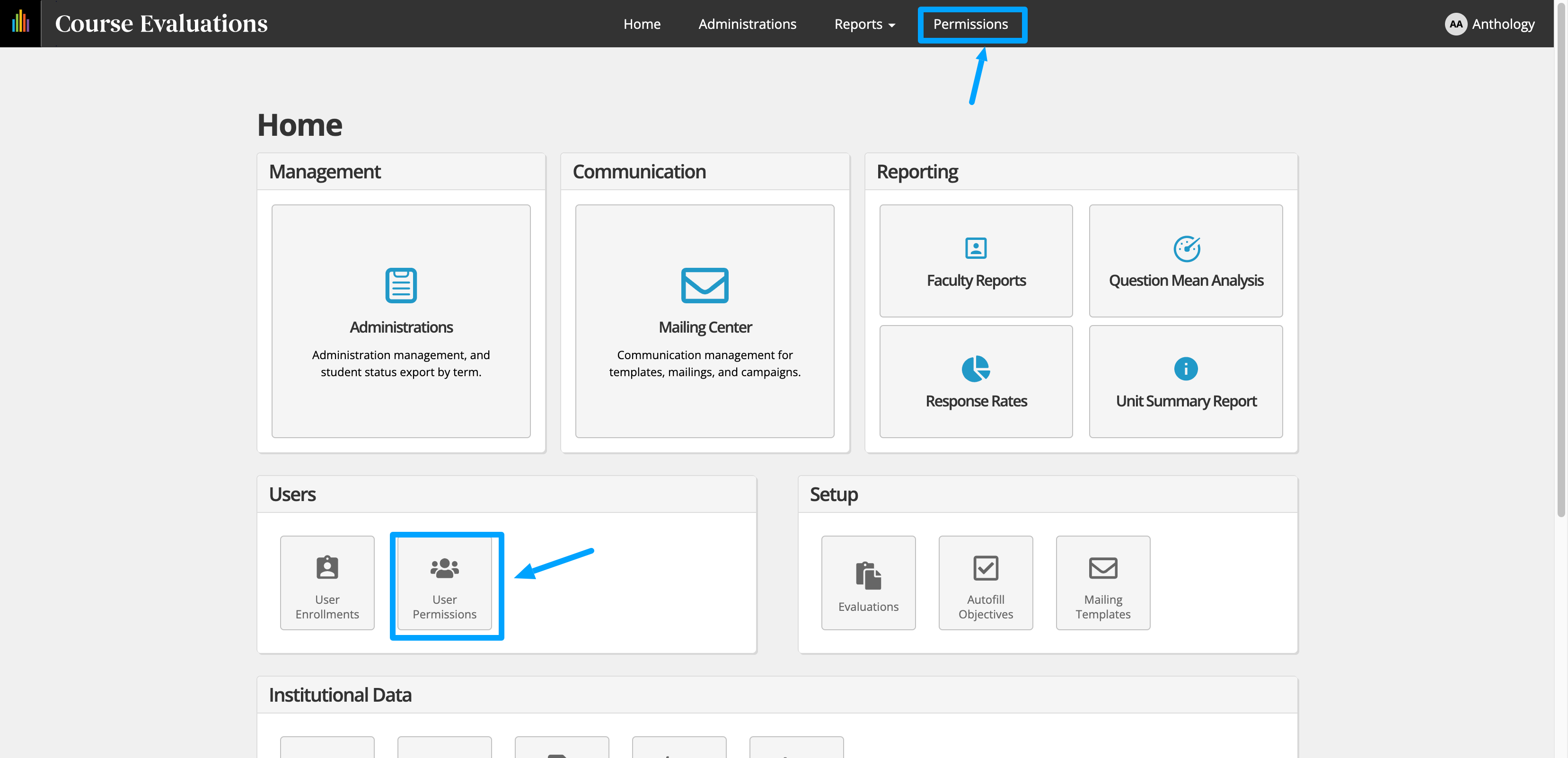Click the User Permissions group icon

[444, 567]
